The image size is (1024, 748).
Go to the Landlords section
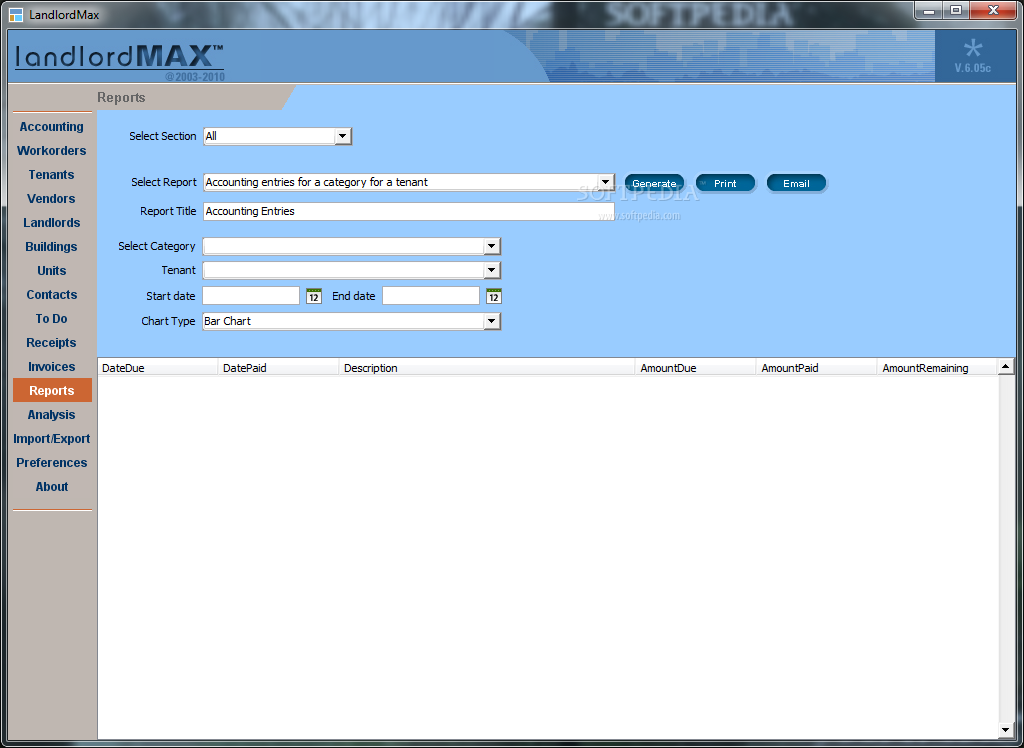52,223
